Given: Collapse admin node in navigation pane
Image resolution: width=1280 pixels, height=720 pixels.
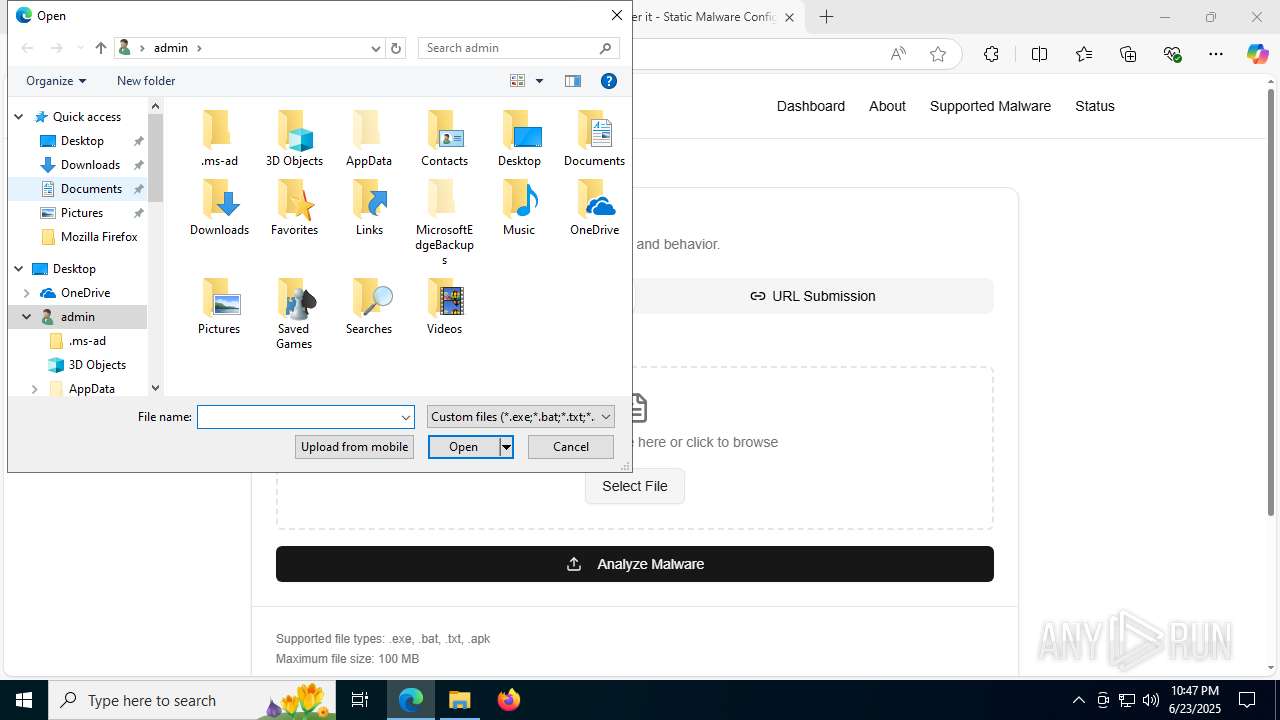Looking at the screenshot, I should coord(27,317).
